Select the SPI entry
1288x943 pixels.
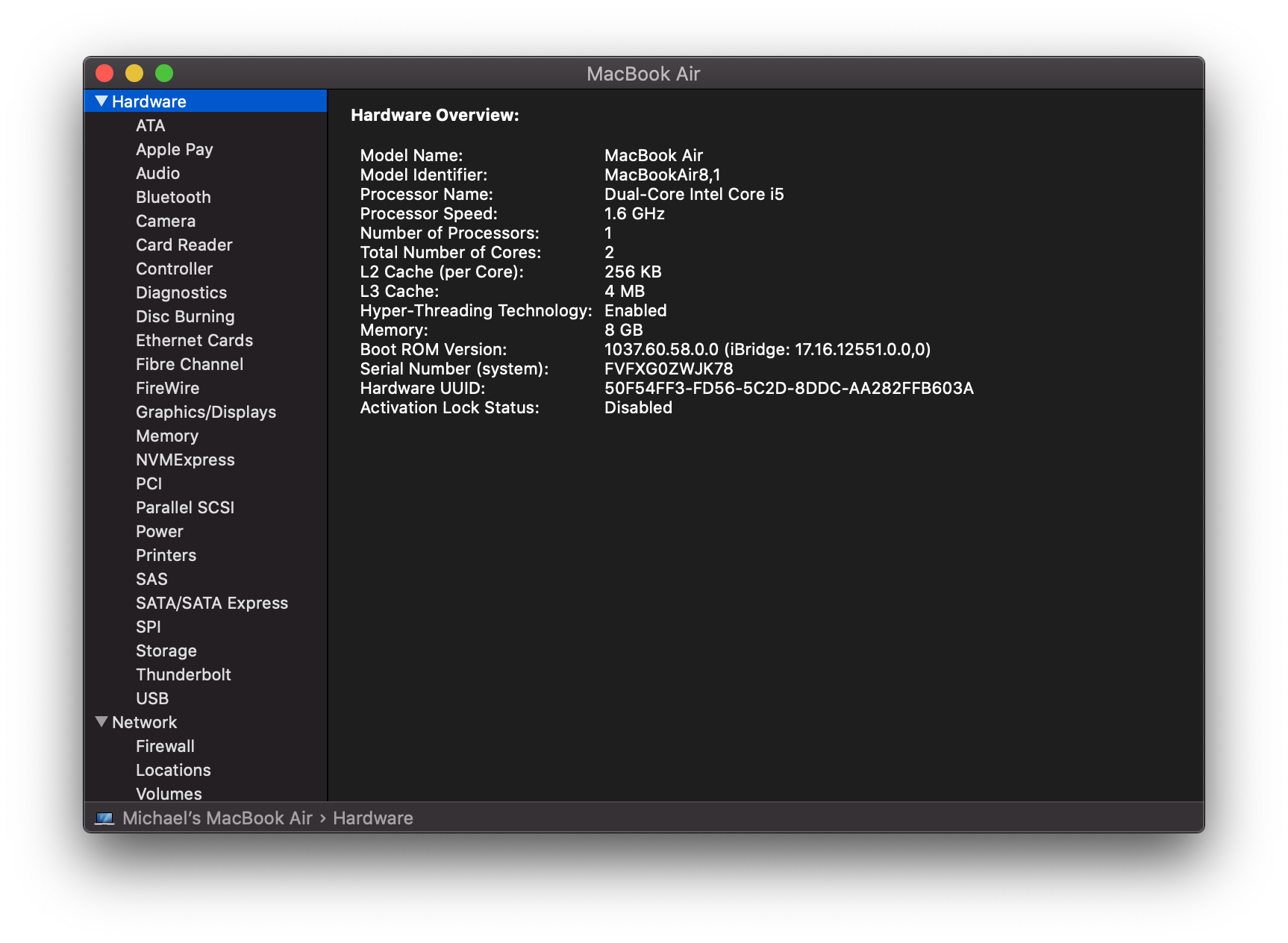click(x=149, y=627)
